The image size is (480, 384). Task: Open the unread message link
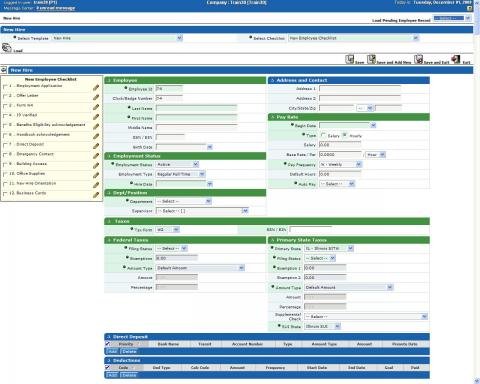56,8
